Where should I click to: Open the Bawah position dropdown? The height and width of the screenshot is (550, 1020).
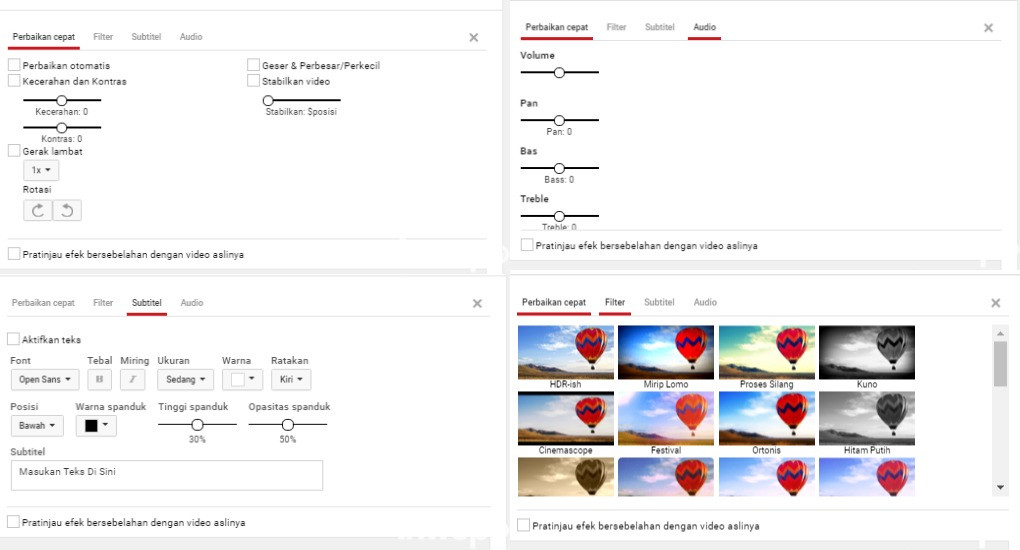click(37, 426)
